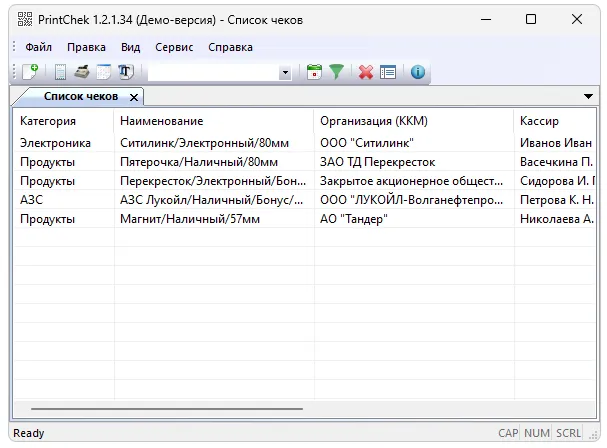Open the Сервис menu
Viewport: 607px width, 448px height.
pos(174,47)
